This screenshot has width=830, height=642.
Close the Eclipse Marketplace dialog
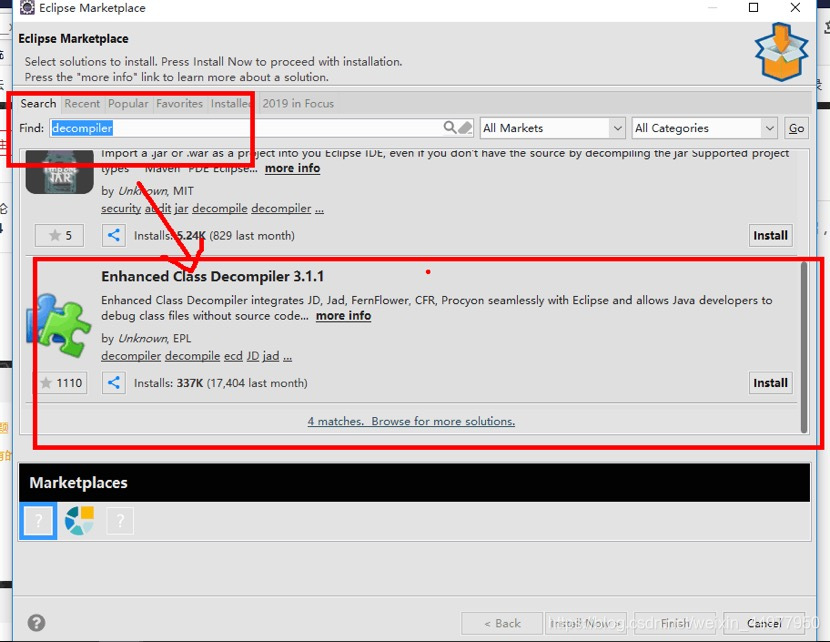(x=795, y=7)
